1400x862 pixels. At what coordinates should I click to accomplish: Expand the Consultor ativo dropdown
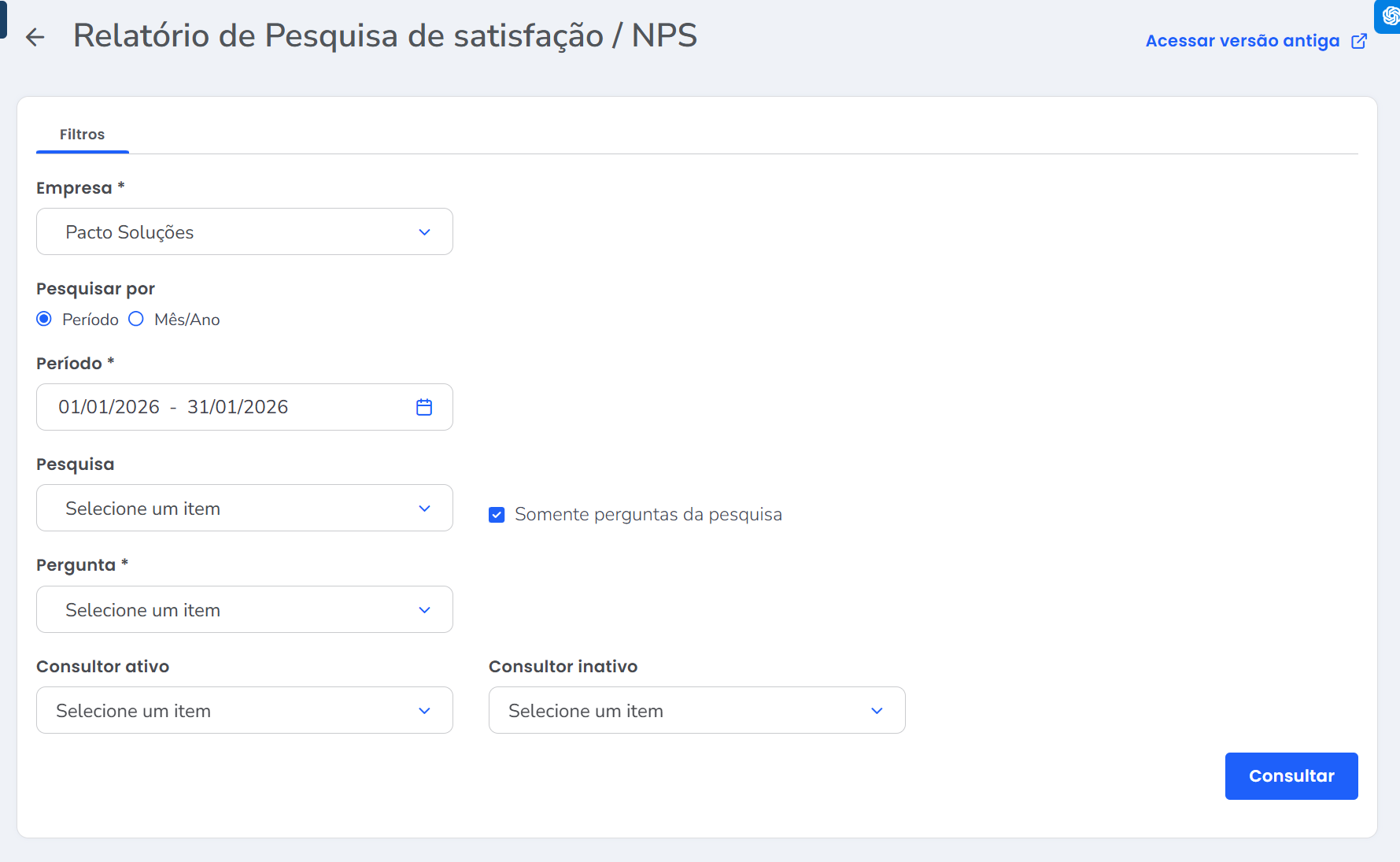(244, 711)
